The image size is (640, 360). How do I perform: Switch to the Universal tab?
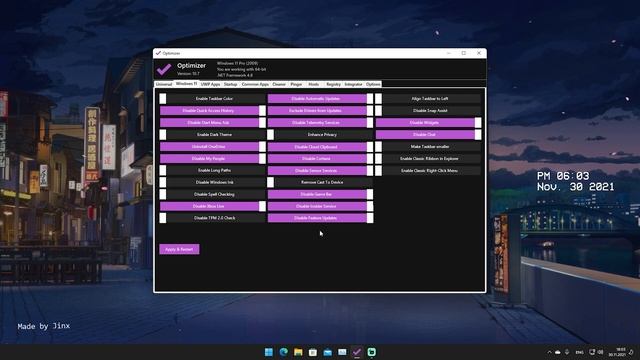click(x=164, y=84)
